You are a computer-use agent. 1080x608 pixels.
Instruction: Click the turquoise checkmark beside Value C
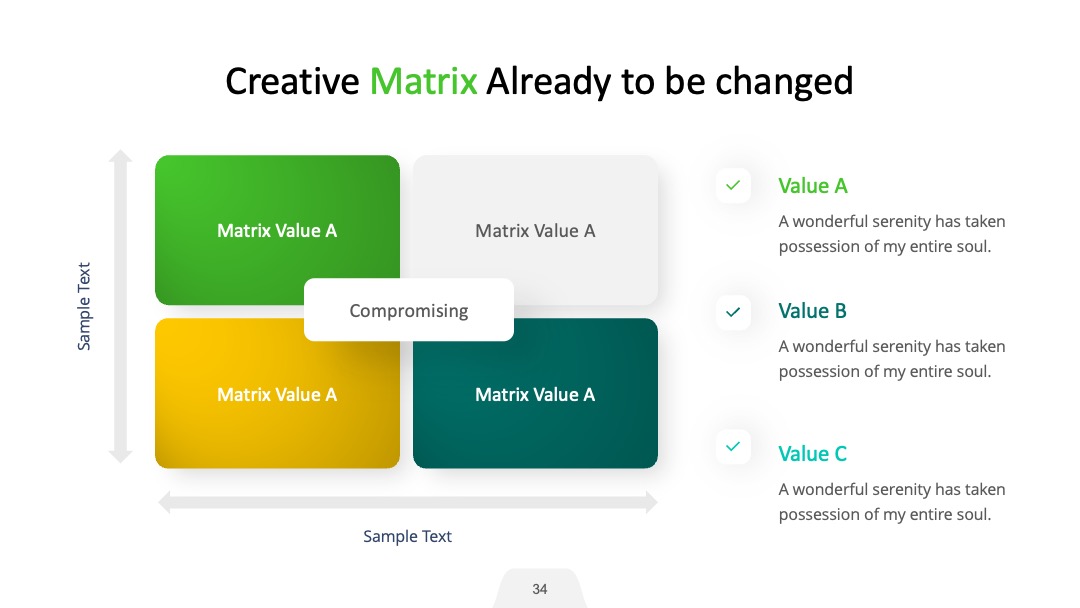tap(733, 446)
